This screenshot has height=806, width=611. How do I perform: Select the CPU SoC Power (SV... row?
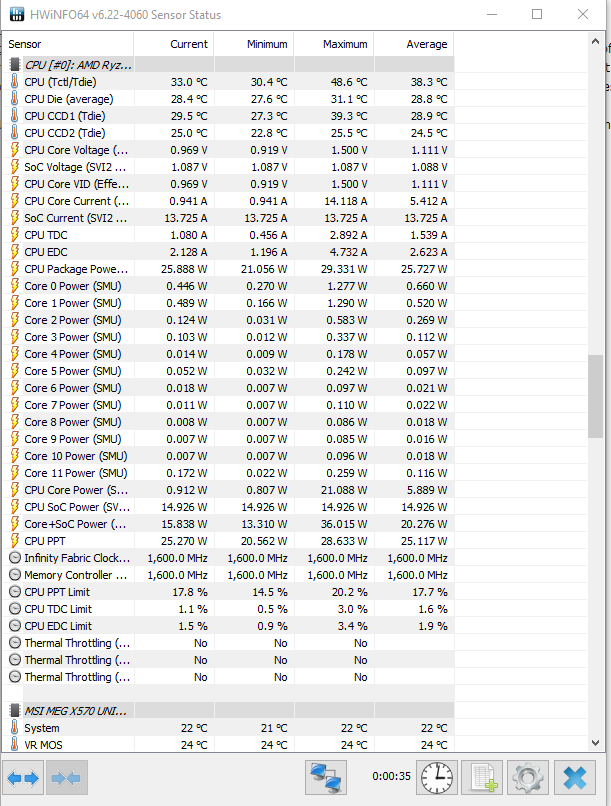click(229, 507)
